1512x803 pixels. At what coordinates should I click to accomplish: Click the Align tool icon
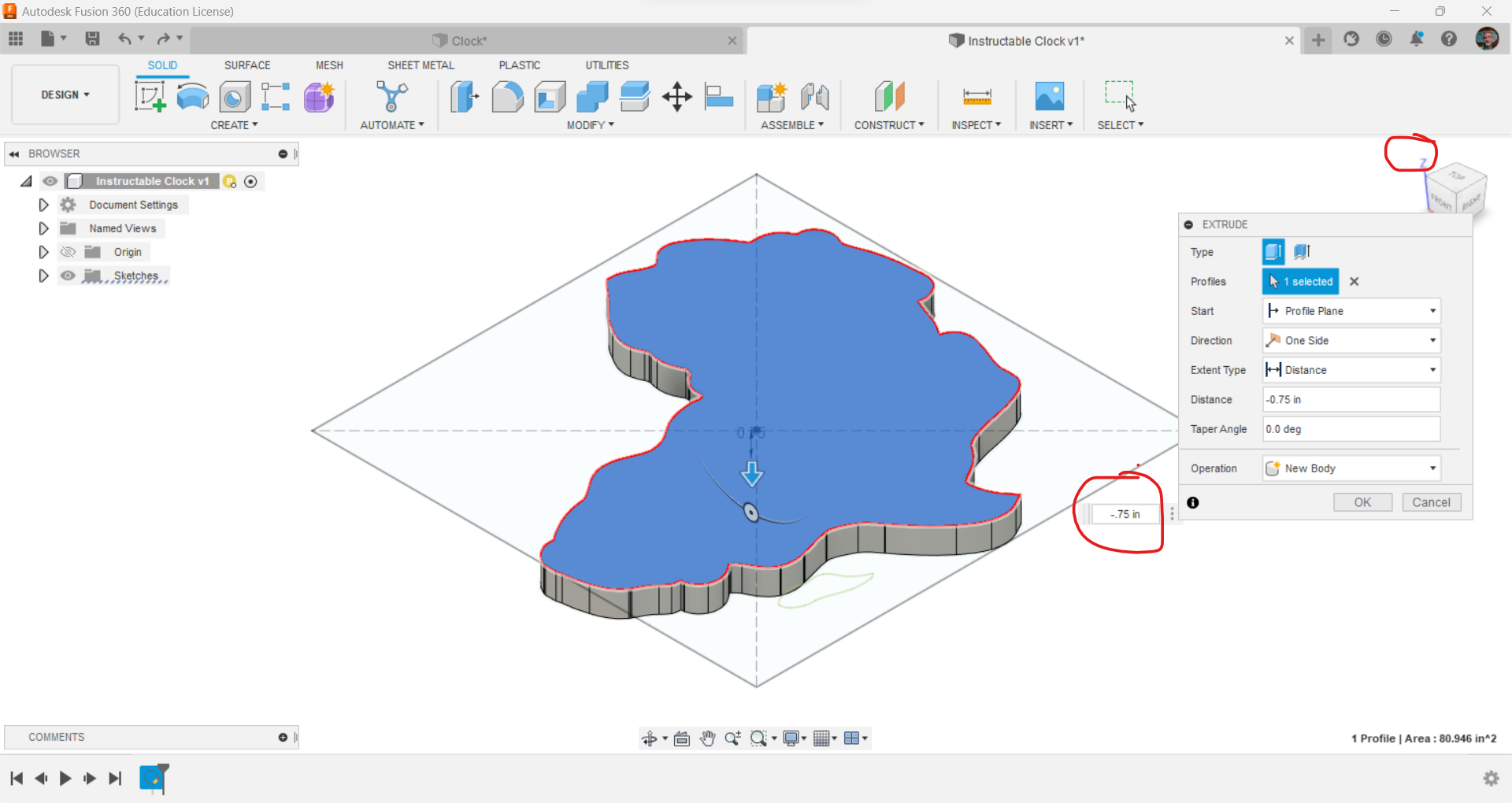coord(718,97)
